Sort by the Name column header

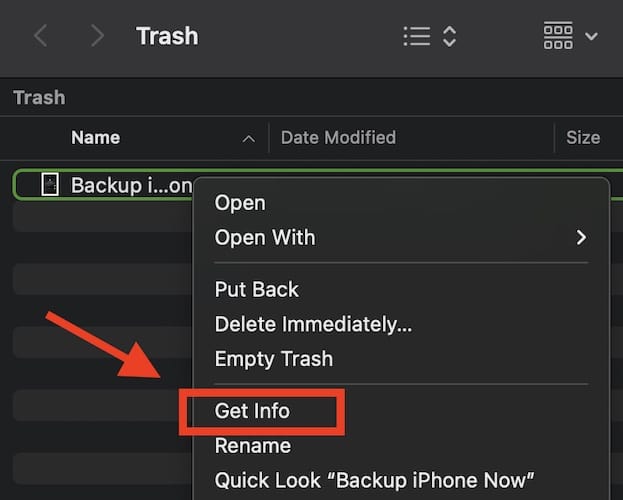(x=96, y=138)
